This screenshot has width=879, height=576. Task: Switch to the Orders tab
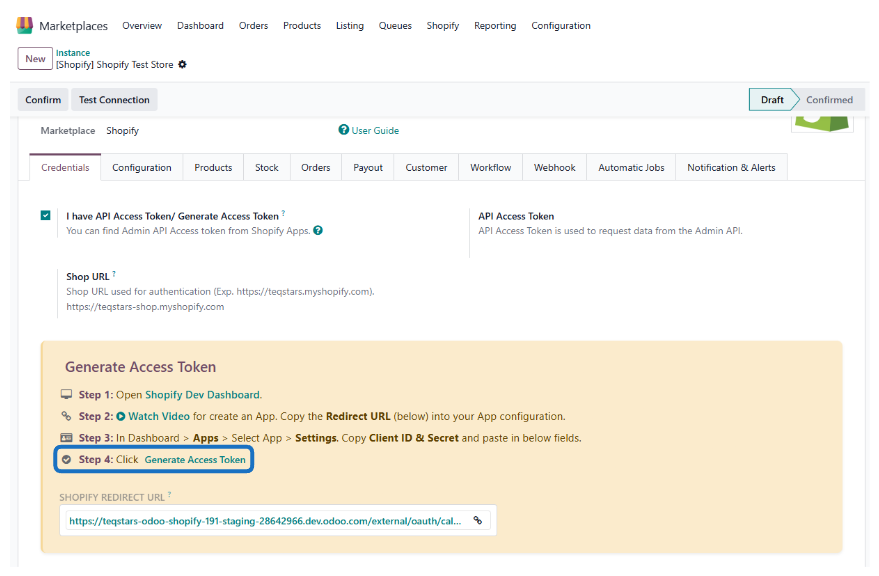(316, 167)
